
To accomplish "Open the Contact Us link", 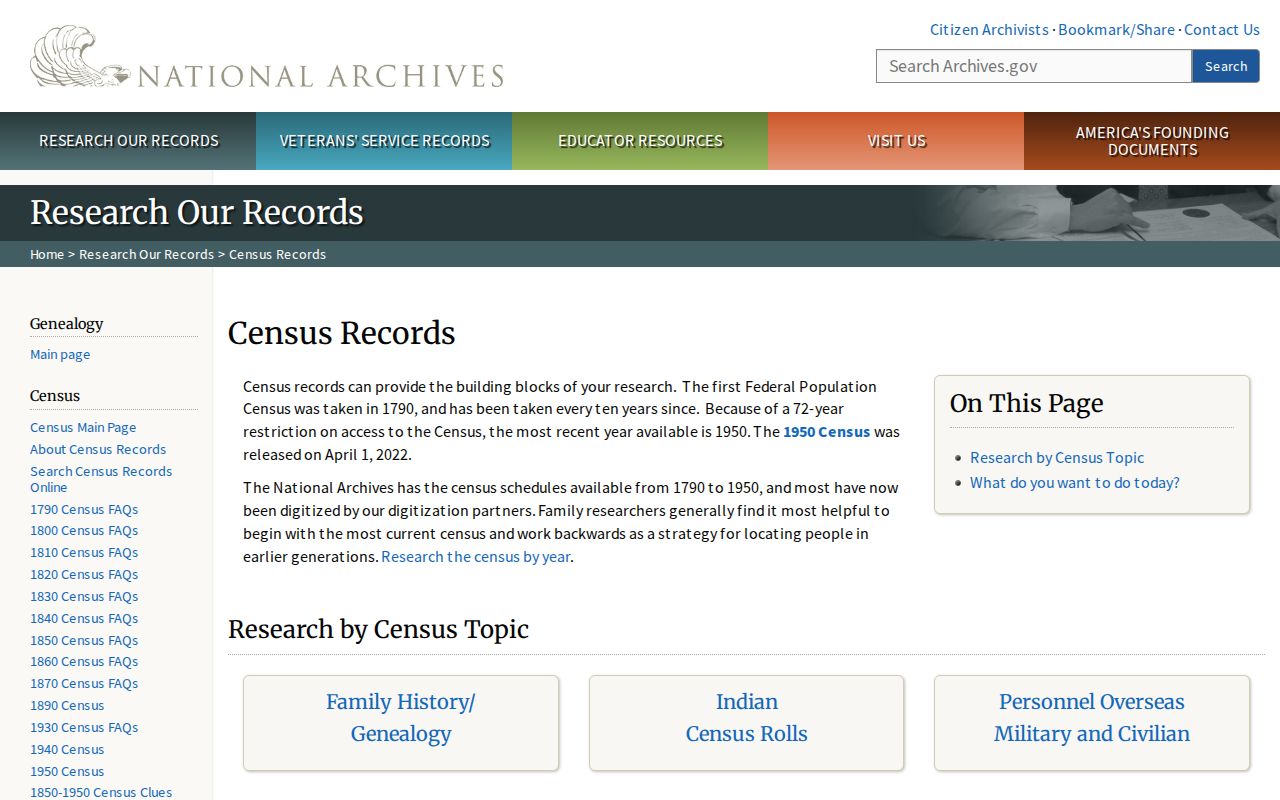I will [1222, 30].
